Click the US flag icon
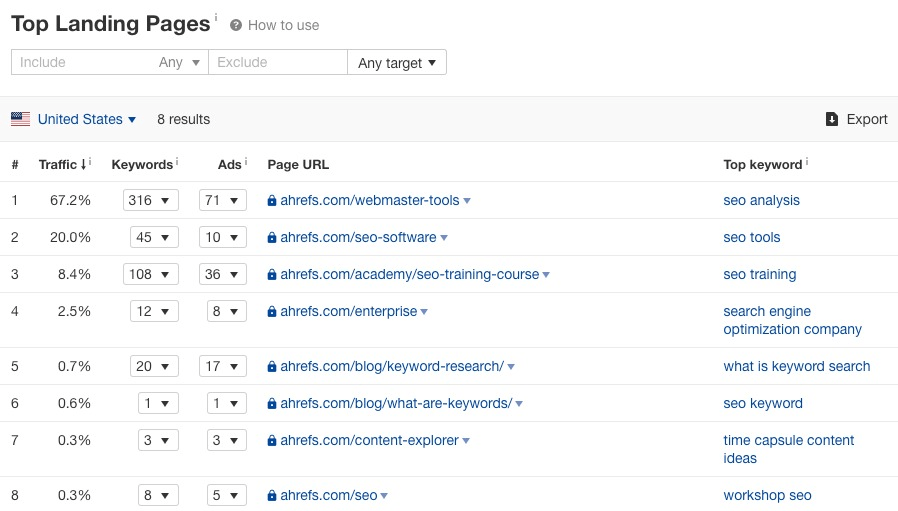The height and width of the screenshot is (511, 898). [21, 119]
